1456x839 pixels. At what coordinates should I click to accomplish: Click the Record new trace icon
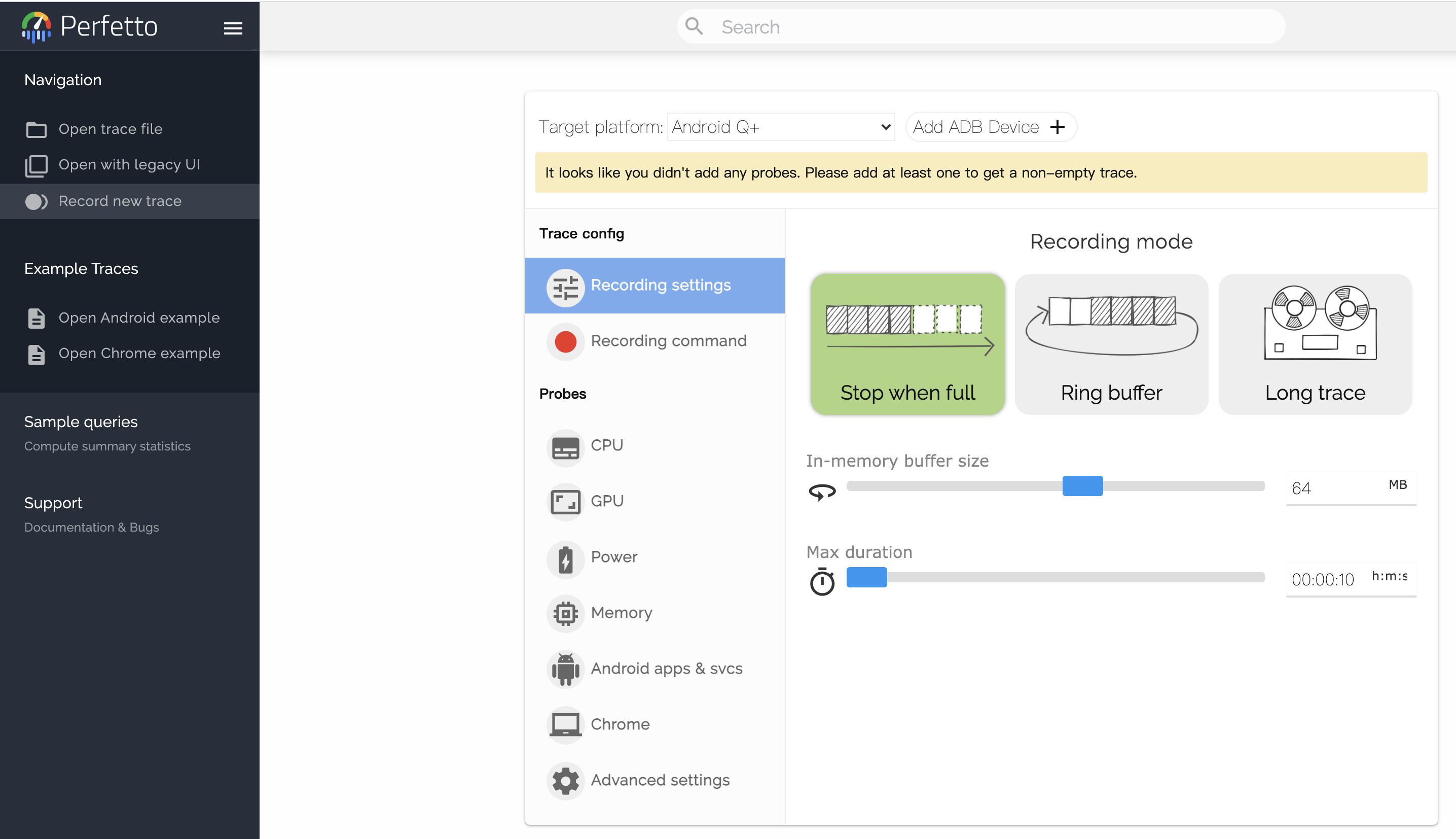pyautogui.click(x=37, y=201)
